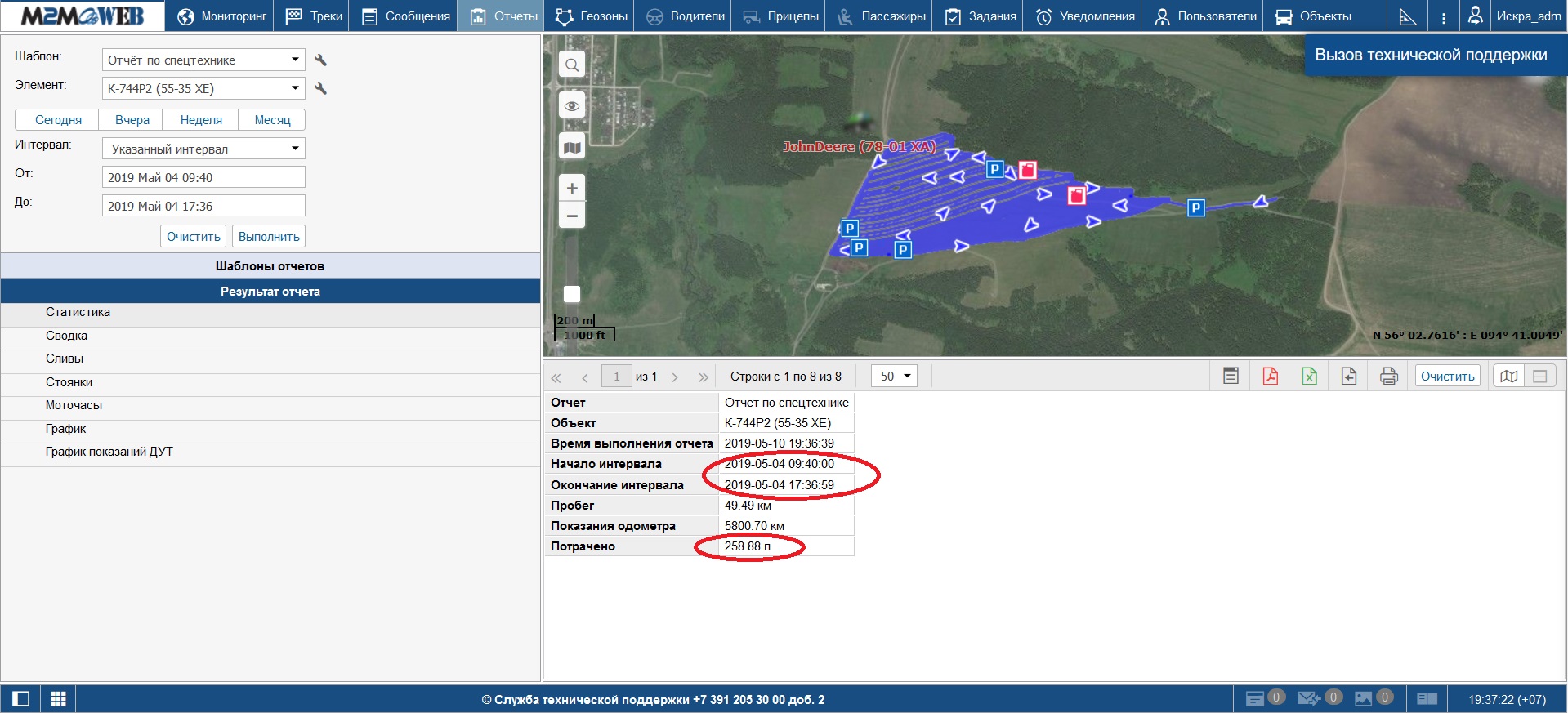Zoom in on the map
1568x713 pixels.
[572, 189]
